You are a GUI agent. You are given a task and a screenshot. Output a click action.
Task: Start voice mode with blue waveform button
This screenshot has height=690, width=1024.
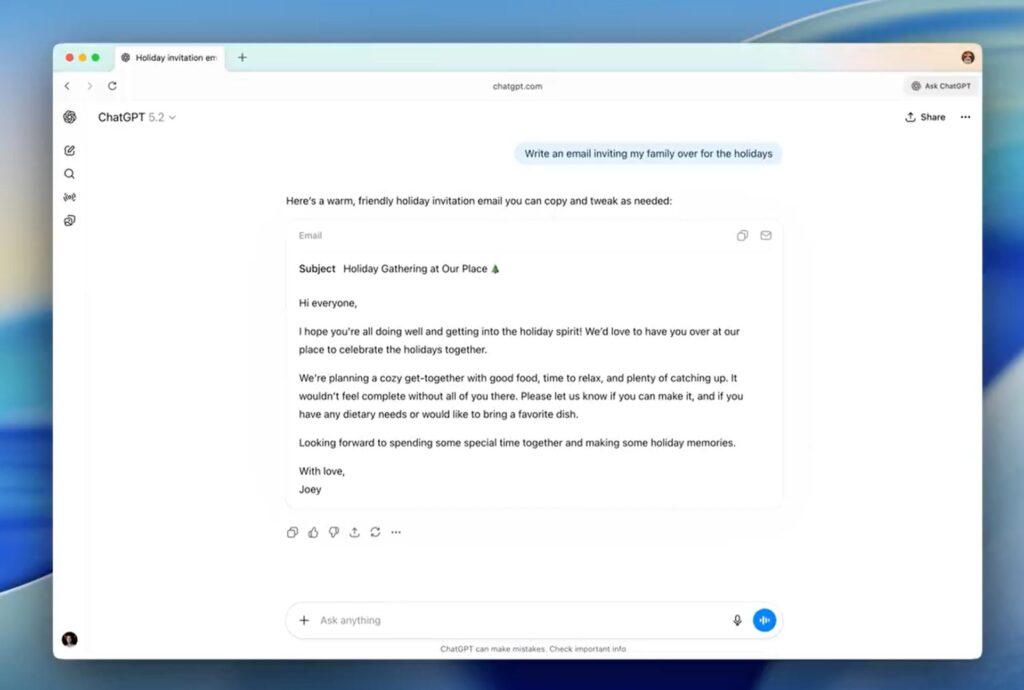click(x=764, y=620)
